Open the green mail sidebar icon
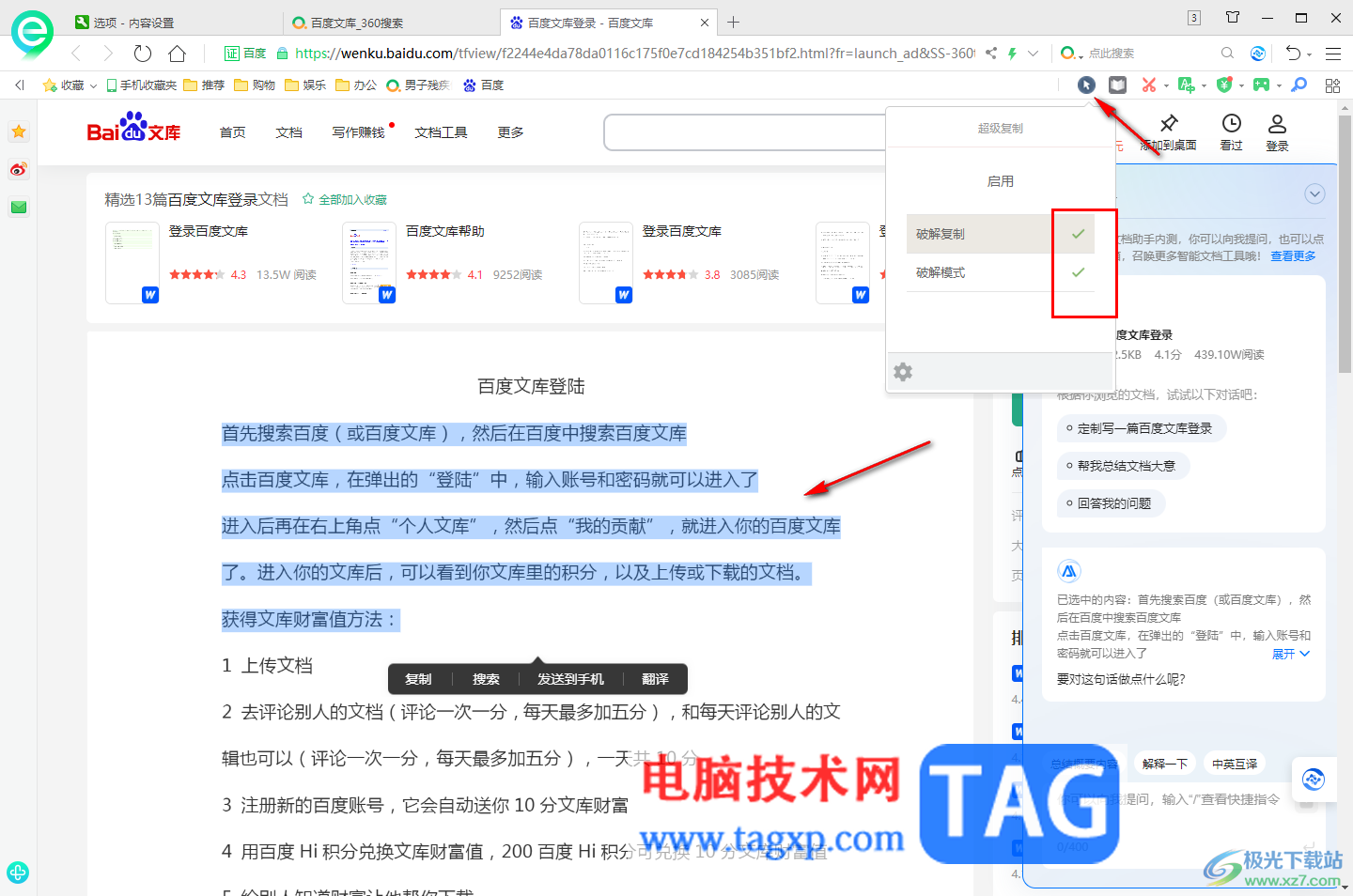The height and width of the screenshot is (896, 1353). [x=19, y=208]
